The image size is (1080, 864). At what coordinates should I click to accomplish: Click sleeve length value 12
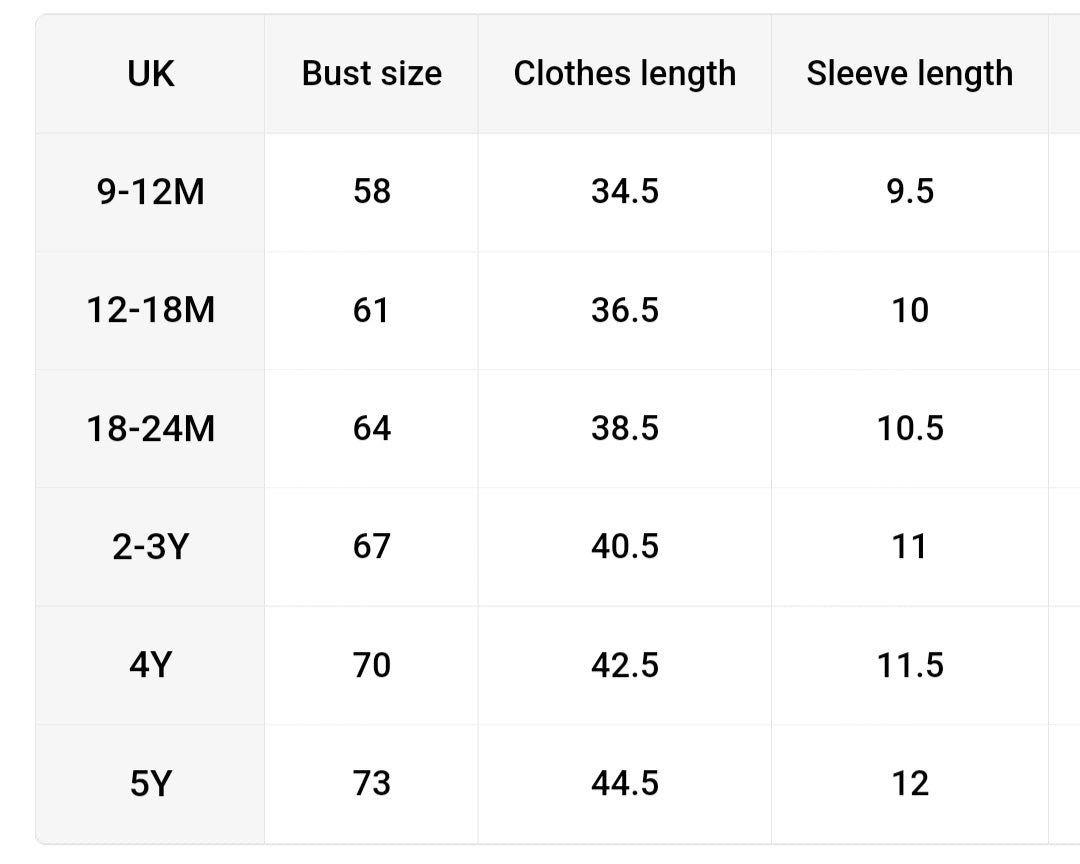(x=910, y=783)
